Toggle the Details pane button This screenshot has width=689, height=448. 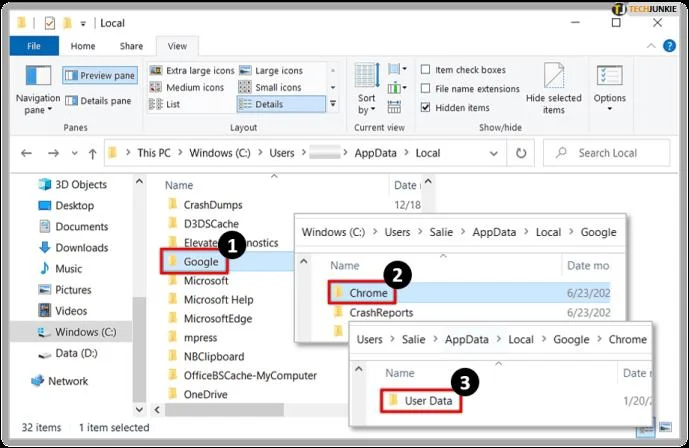[98, 101]
